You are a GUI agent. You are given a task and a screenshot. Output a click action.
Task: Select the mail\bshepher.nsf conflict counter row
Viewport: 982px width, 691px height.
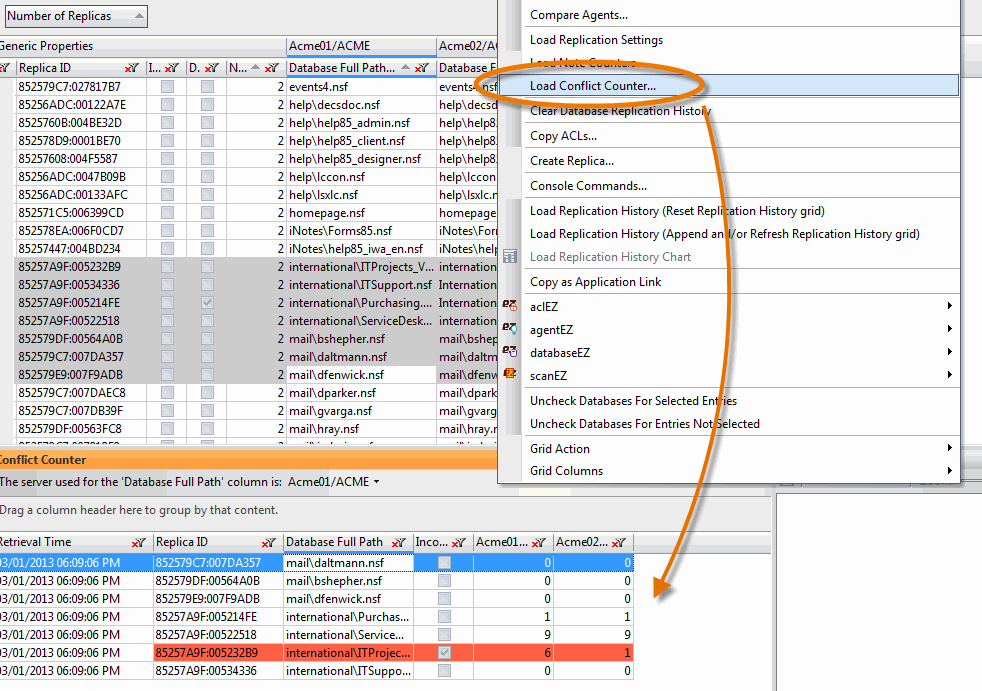click(x=334, y=581)
